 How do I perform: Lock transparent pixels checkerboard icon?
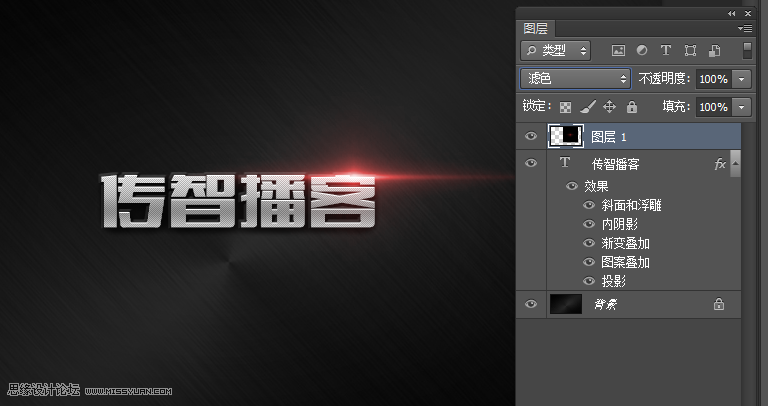565,107
